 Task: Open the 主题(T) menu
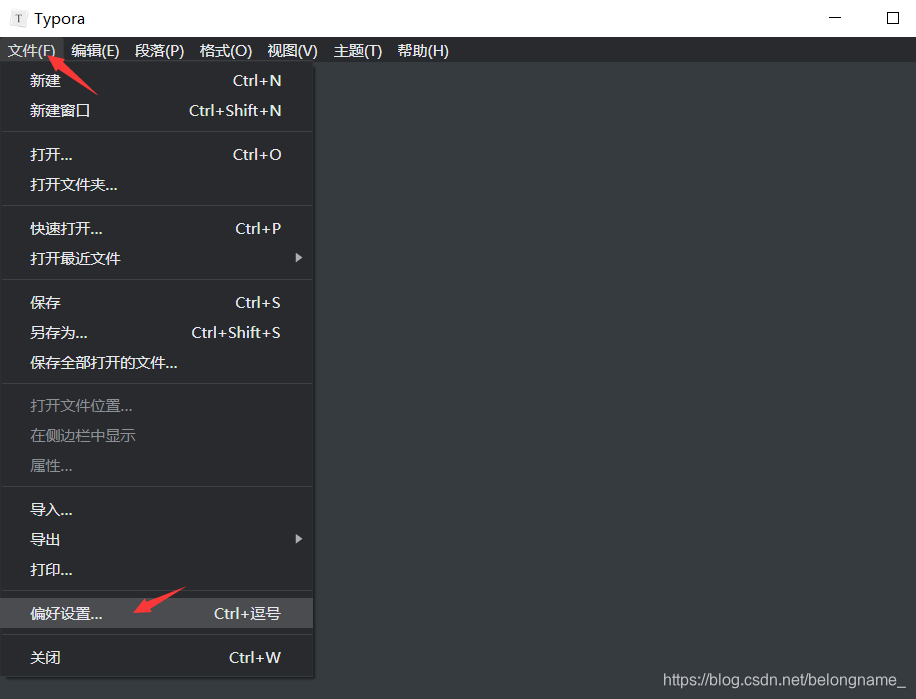click(x=358, y=51)
